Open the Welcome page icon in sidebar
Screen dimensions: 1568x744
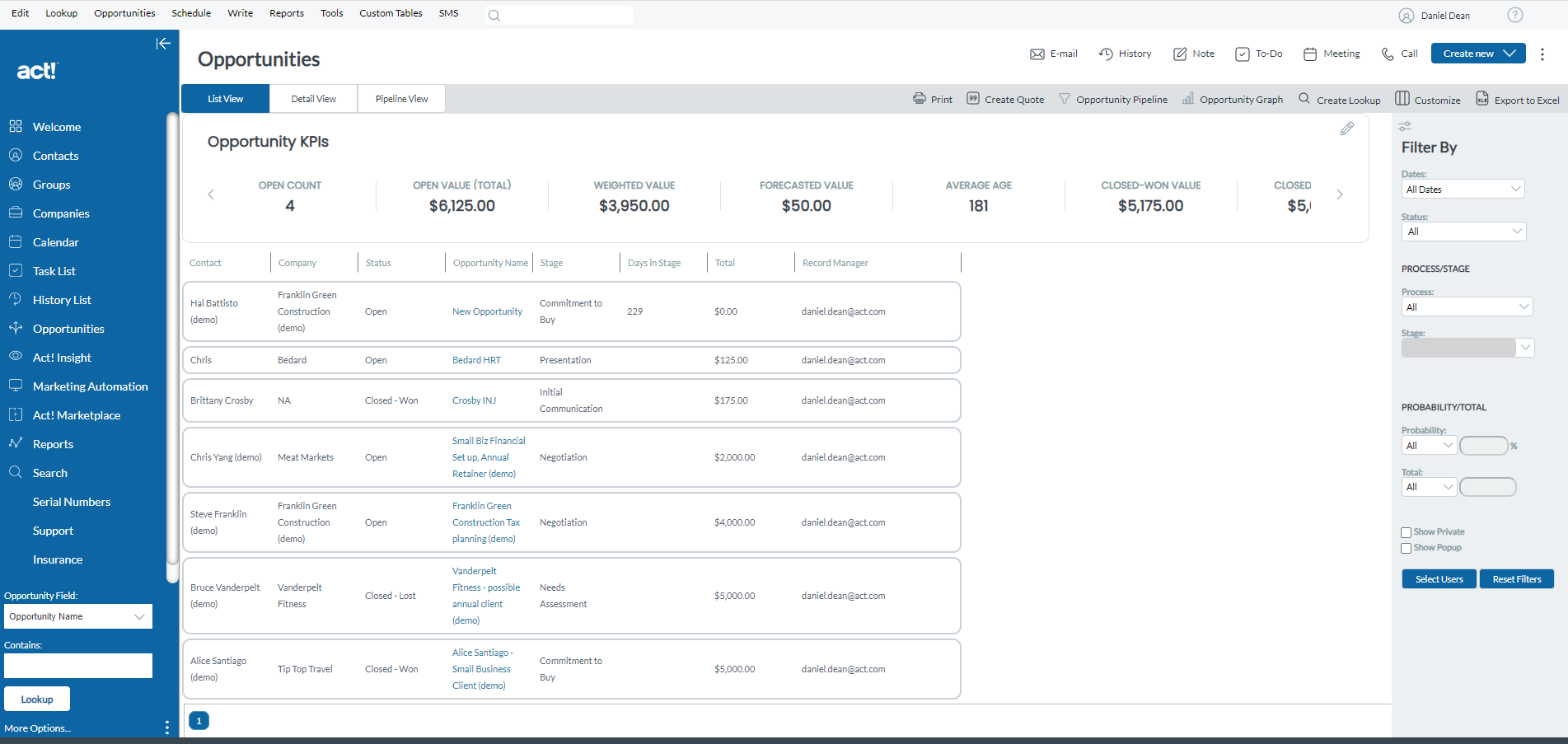pos(16,126)
